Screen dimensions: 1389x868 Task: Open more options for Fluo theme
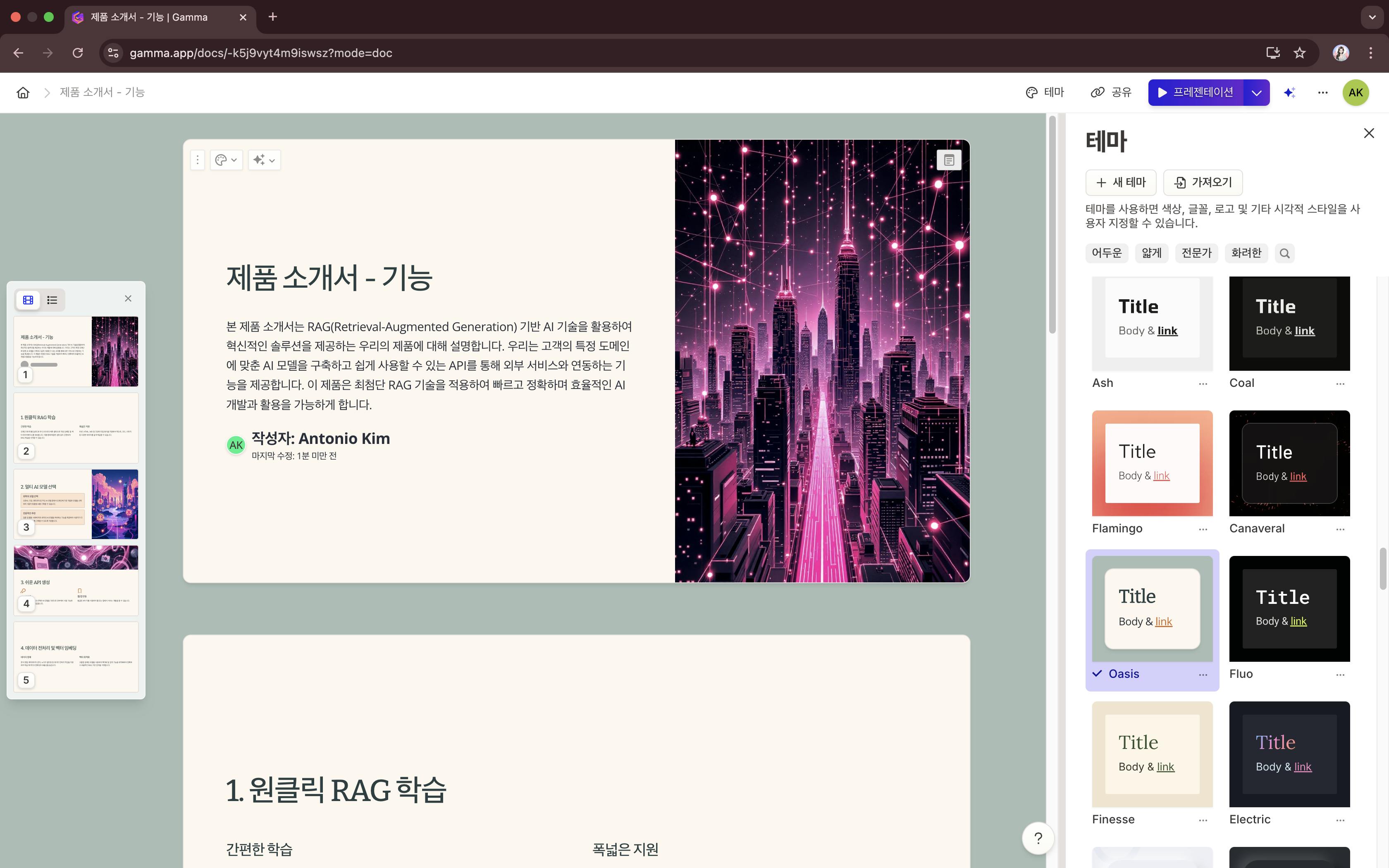[x=1340, y=675]
